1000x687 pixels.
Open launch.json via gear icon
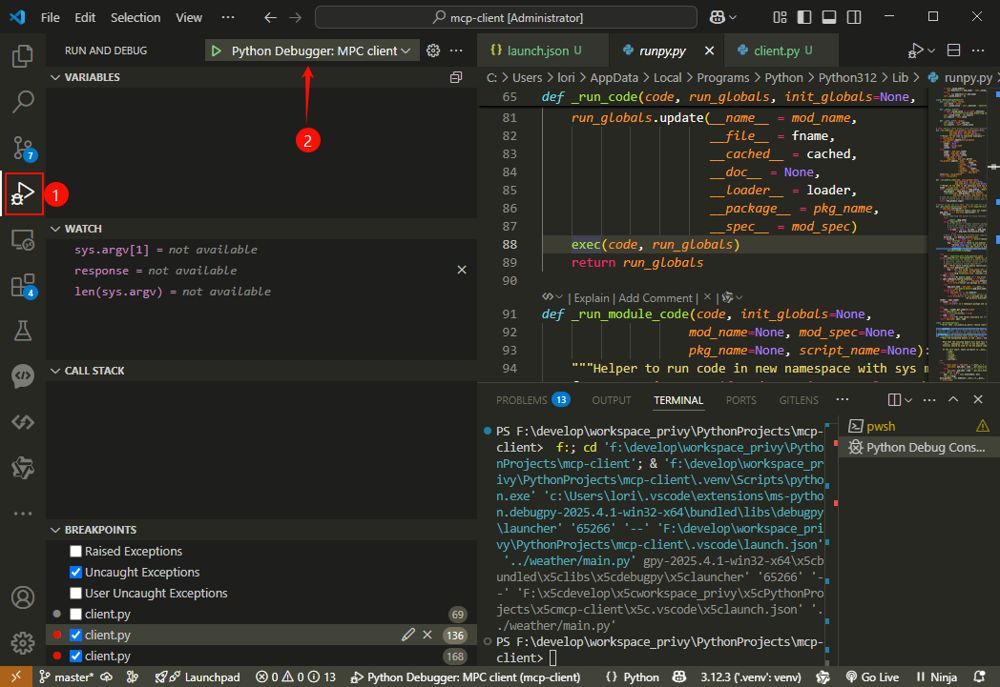pyautogui.click(x=433, y=51)
